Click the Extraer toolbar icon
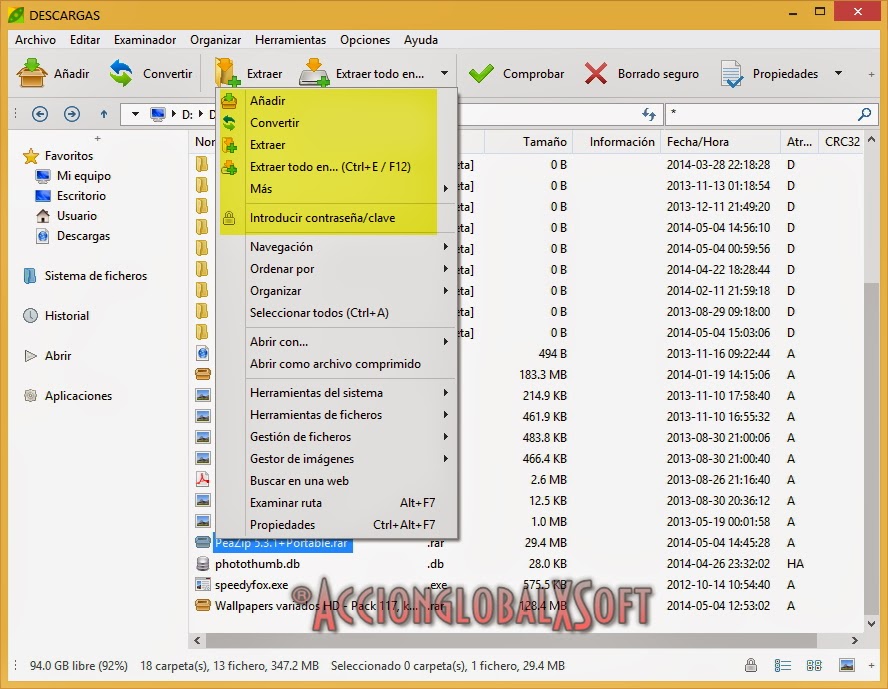This screenshot has width=888, height=689. [228, 73]
